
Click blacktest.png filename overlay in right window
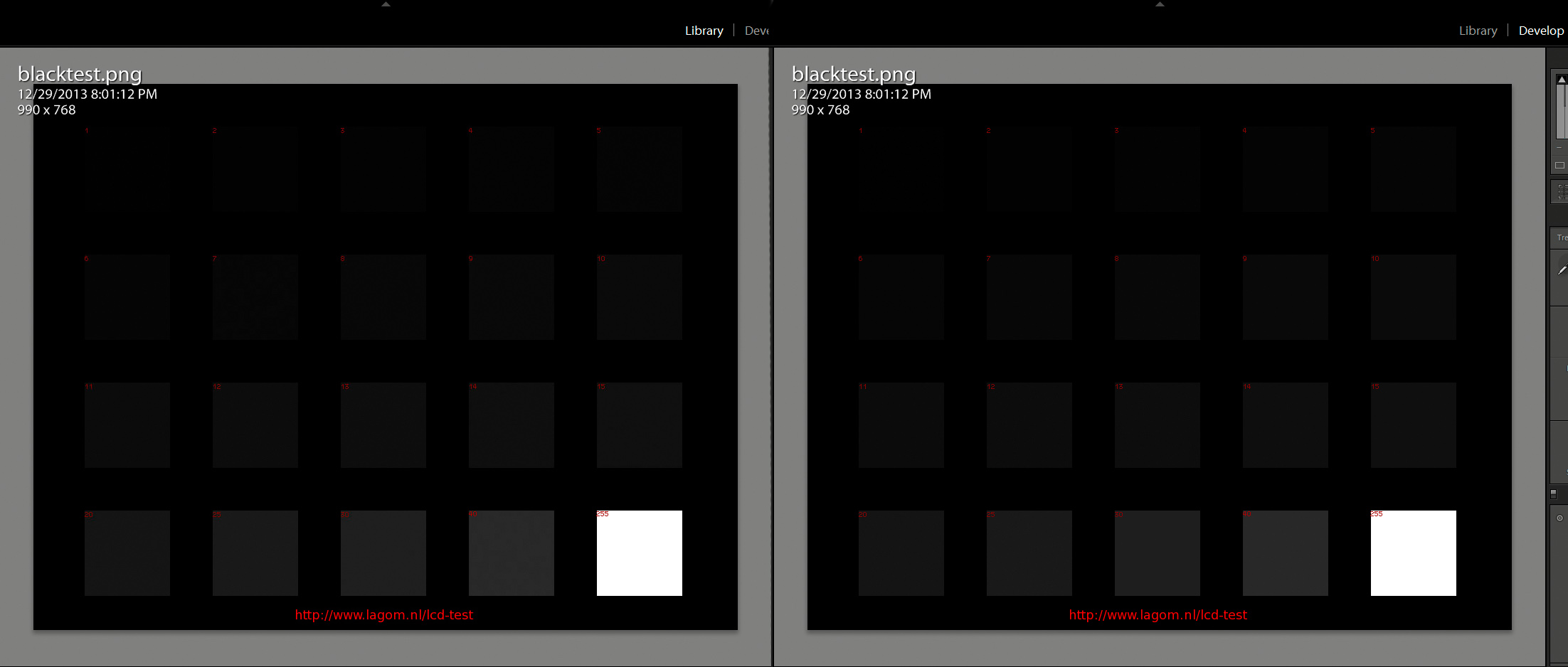pos(854,74)
